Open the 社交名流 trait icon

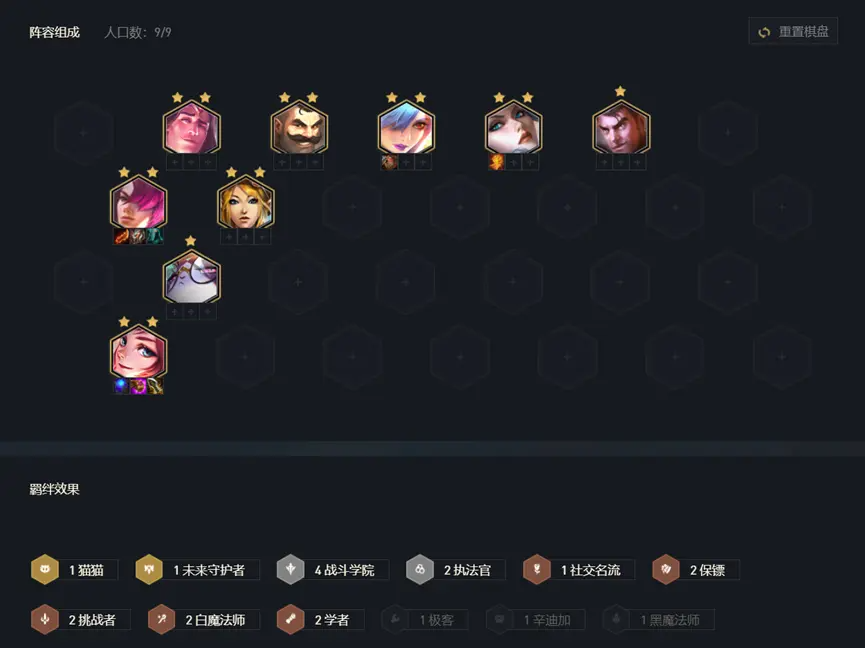[537, 569]
